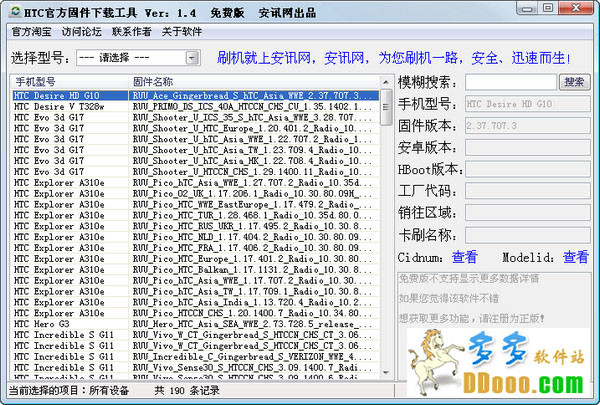Image resolution: width=600 pixels, height=405 pixels.
Task: Select firmware RUU_Pico_HTC_NLD_1.17.404.2
Action: pyautogui.click(x=196, y=237)
